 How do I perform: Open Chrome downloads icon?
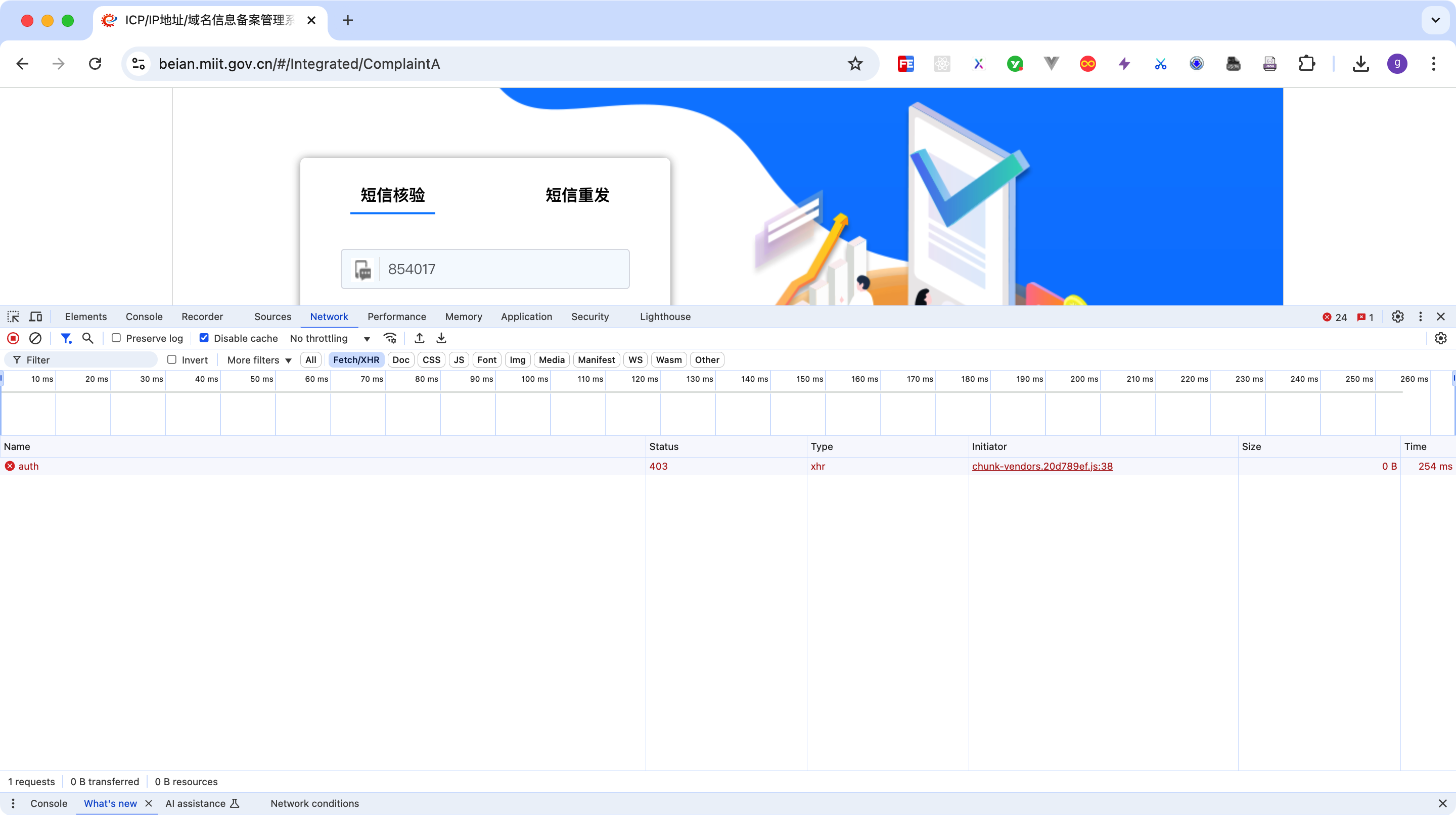(x=1360, y=64)
